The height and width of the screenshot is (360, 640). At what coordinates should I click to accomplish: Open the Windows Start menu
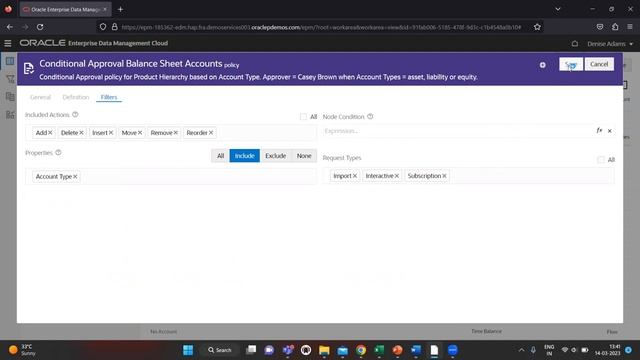(x=188, y=350)
